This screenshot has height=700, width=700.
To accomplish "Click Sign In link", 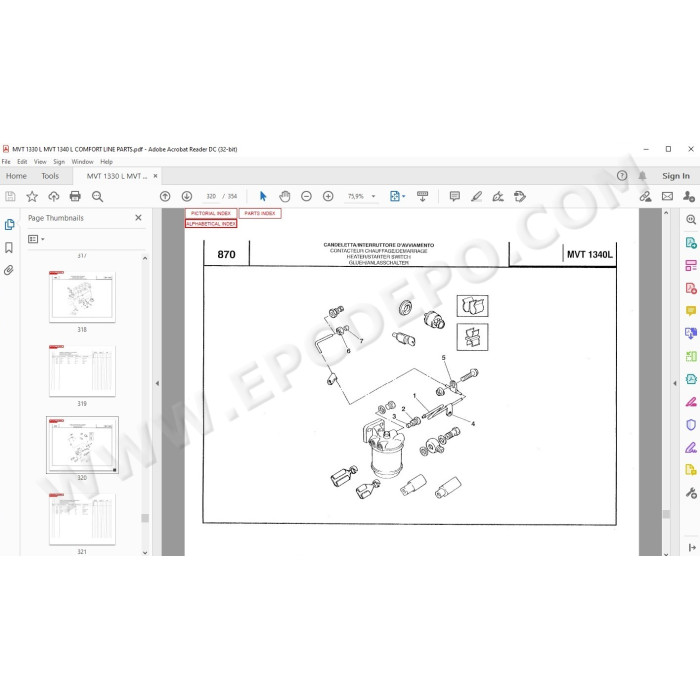I will point(676,176).
